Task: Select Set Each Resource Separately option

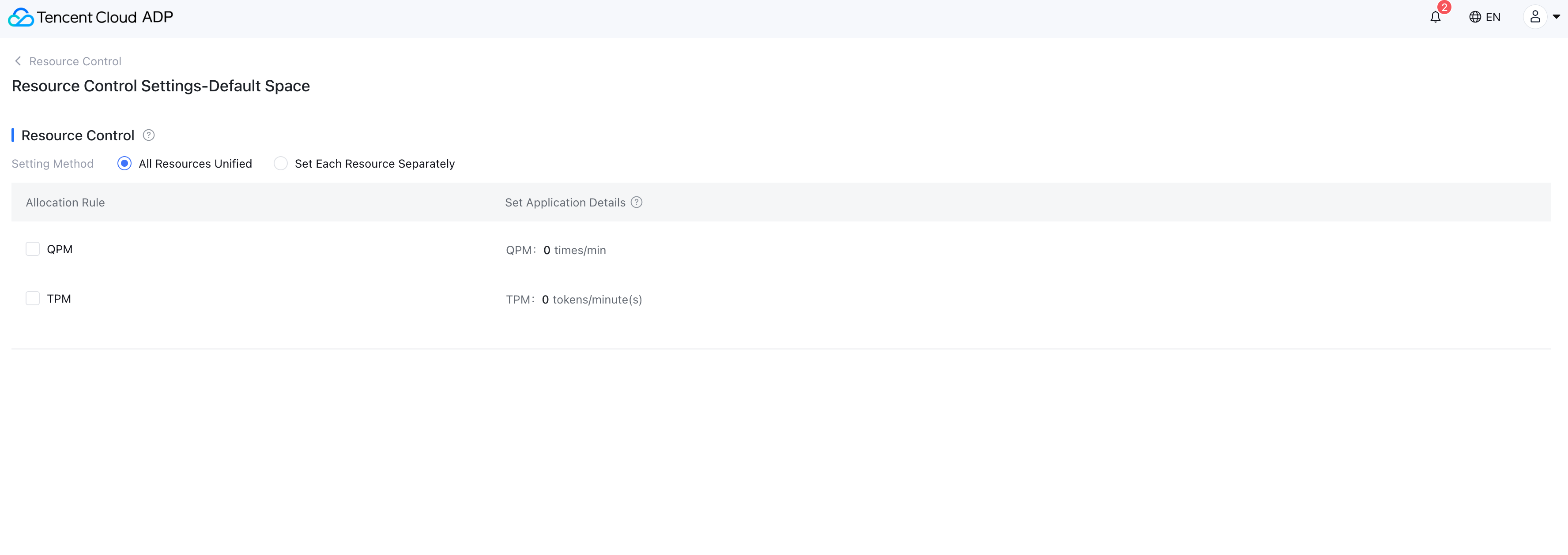Action: (281, 163)
